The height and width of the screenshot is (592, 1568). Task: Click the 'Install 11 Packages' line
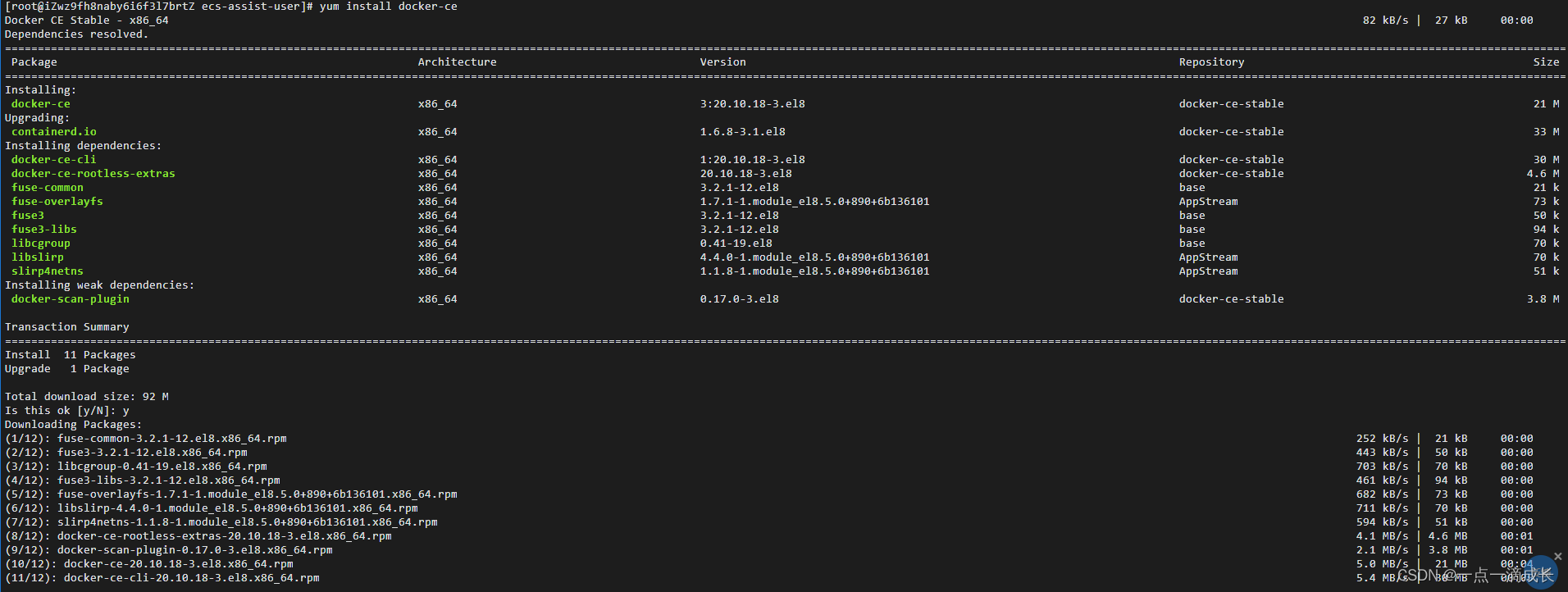71,355
